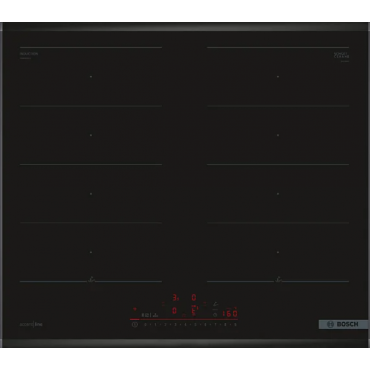370x370 pixels.
Task: Tap the red Wi-Fi Home Connect icon
Action: (135, 309)
